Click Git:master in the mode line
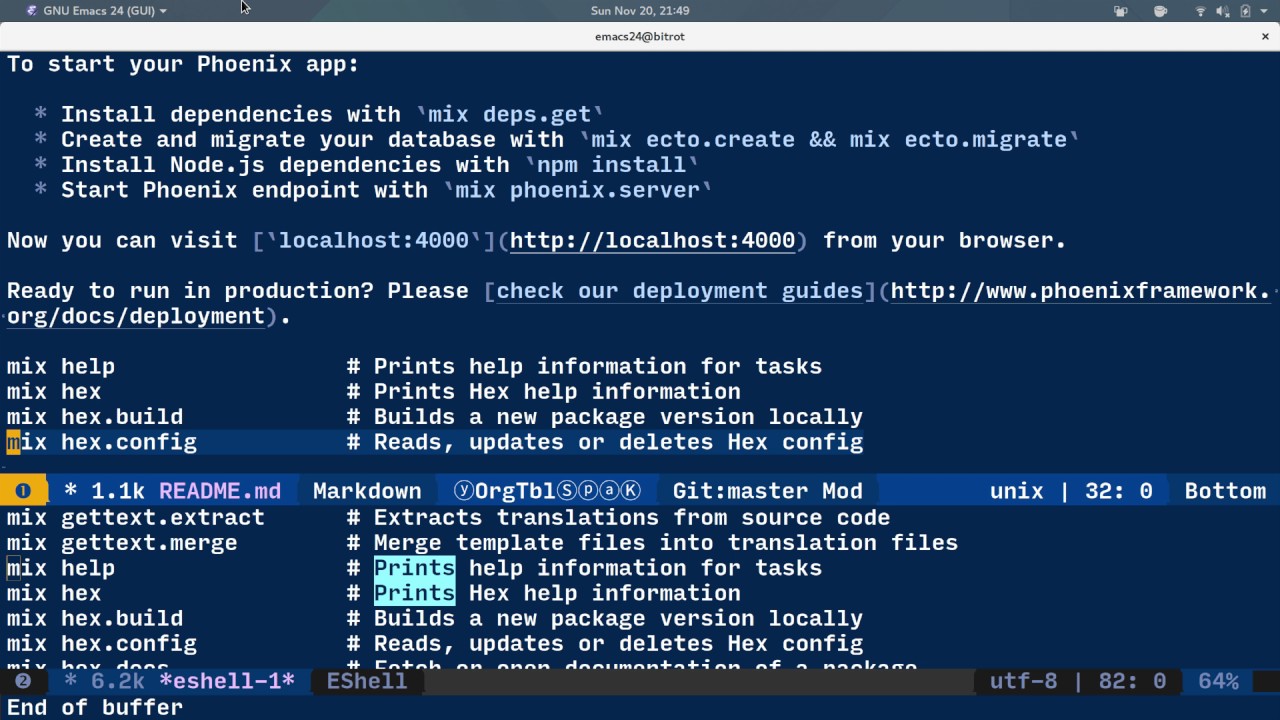1280x720 pixels. (740, 491)
